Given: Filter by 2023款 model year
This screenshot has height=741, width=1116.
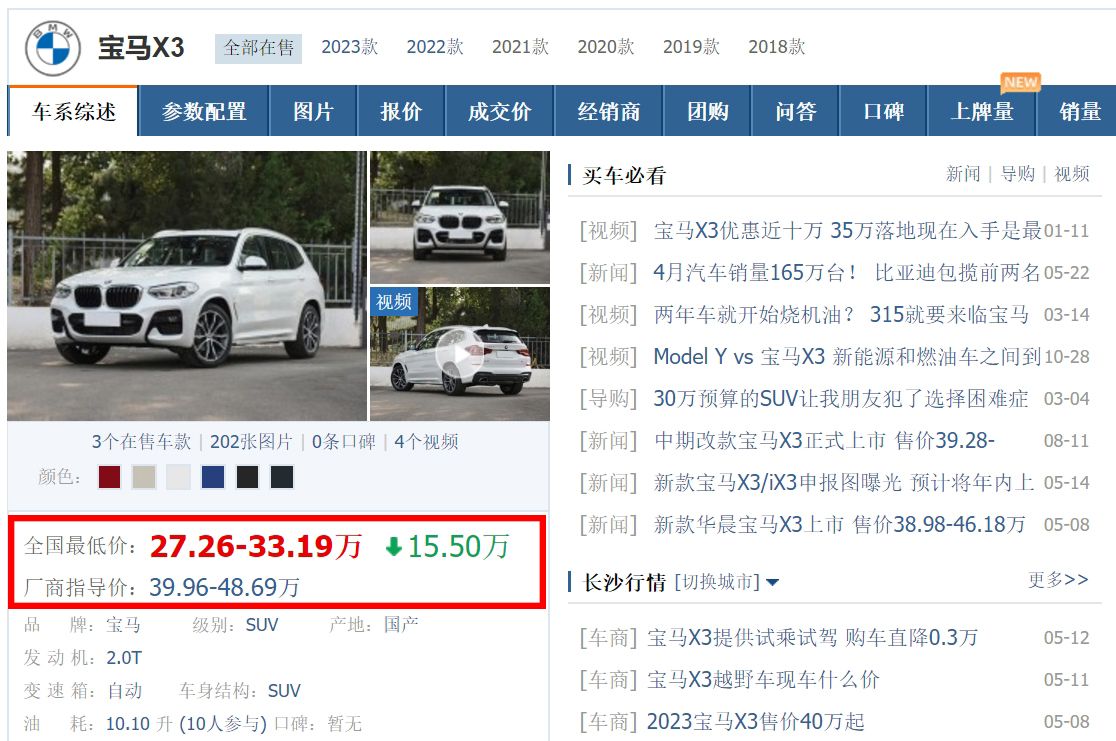Looking at the screenshot, I should tap(349, 47).
